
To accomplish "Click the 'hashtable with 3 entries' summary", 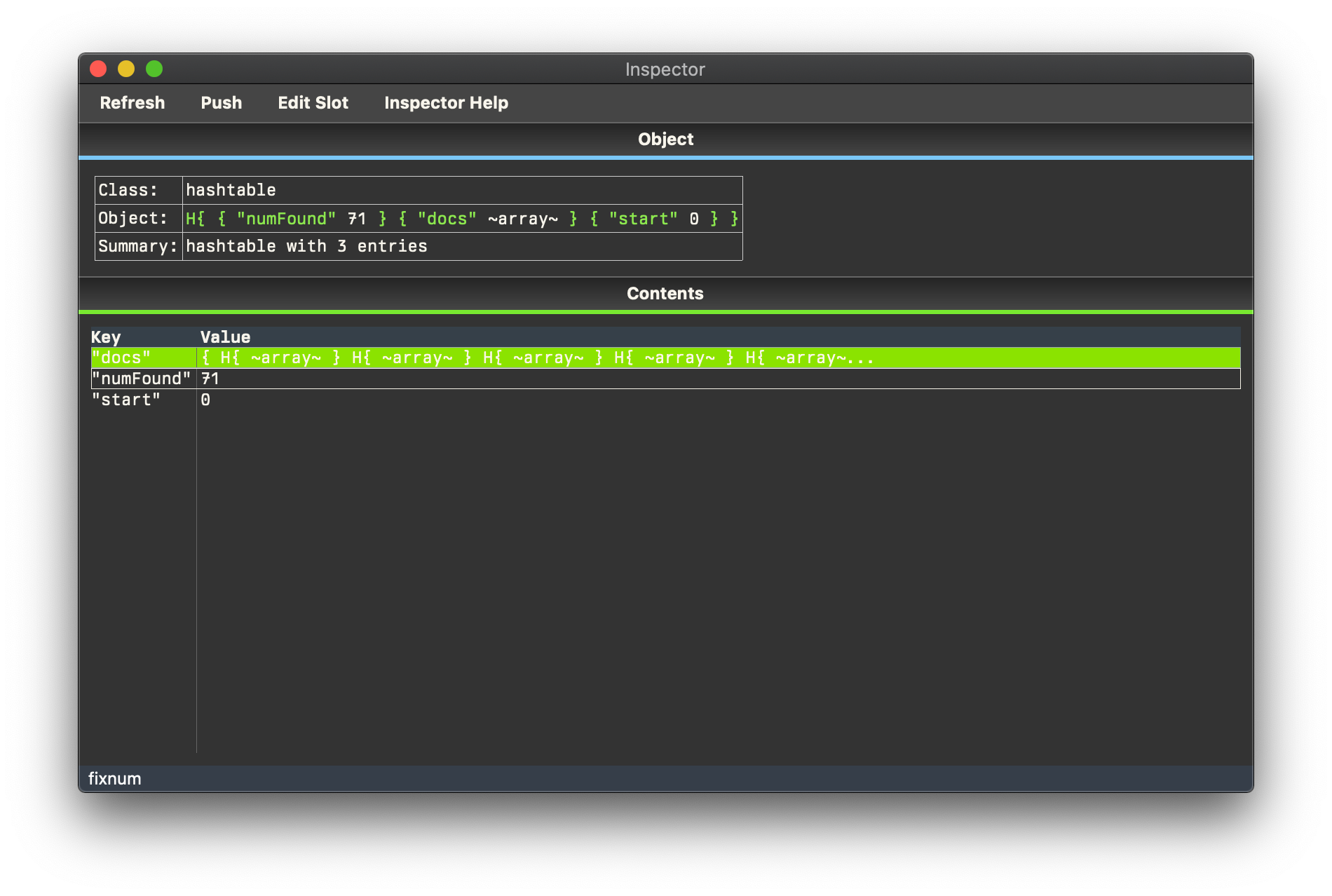I will click(x=306, y=246).
